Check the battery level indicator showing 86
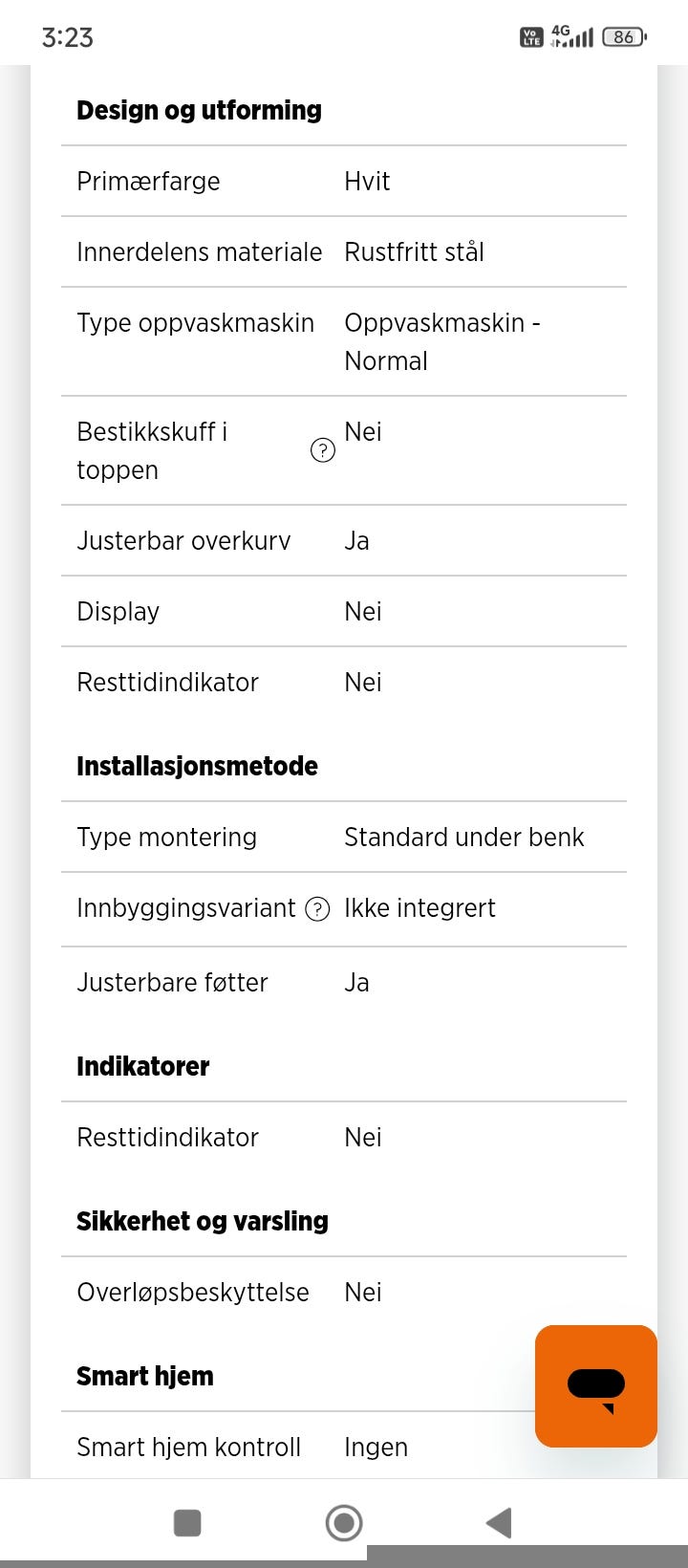This screenshot has height=1568, width=688. tap(623, 36)
